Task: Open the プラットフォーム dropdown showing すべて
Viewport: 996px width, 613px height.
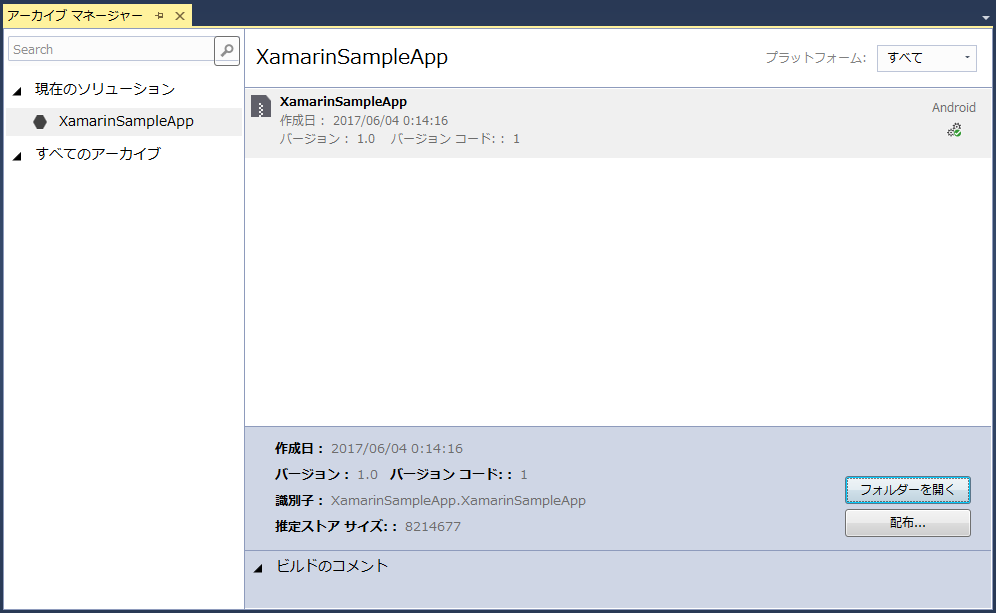Action: 927,58
